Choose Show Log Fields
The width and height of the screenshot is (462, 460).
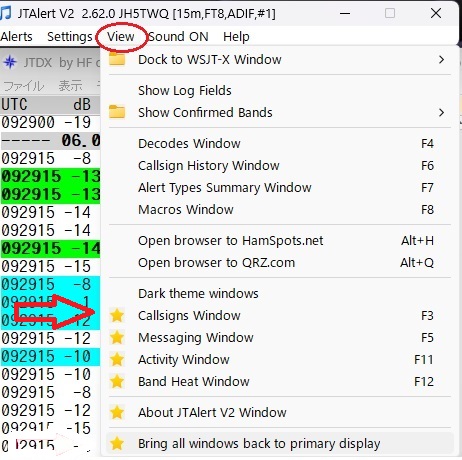pyautogui.click(x=279, y=90)
